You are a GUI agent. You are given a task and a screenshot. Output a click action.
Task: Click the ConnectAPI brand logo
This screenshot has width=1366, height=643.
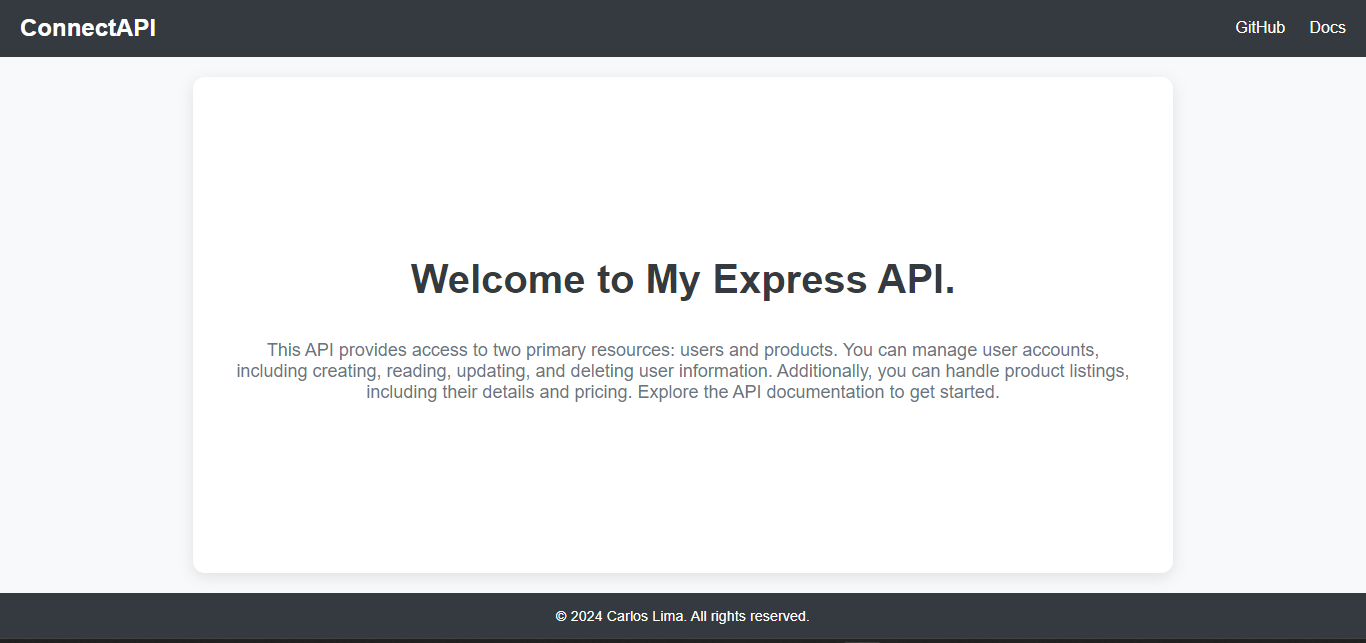tap(88, 28)
